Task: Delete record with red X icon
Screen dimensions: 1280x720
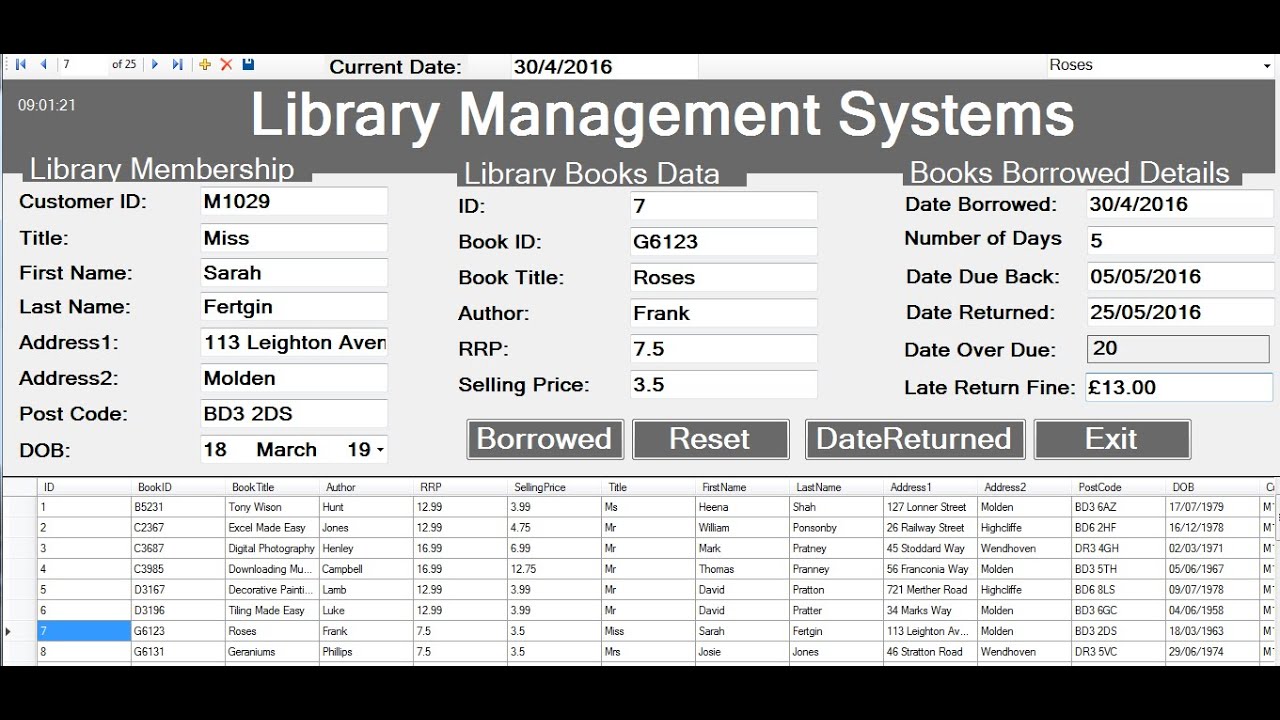Action: click(x=226, y=65)
